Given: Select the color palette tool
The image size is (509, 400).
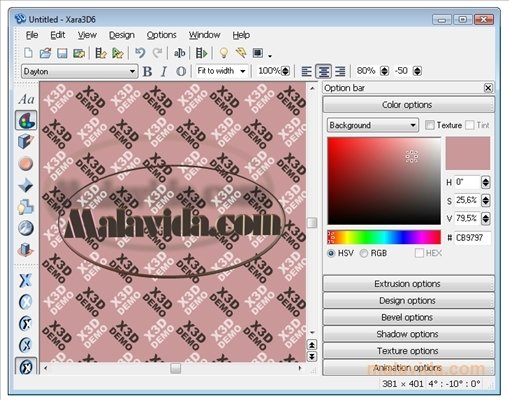Looking at the screenshot, I should click(x=26, y=120).
